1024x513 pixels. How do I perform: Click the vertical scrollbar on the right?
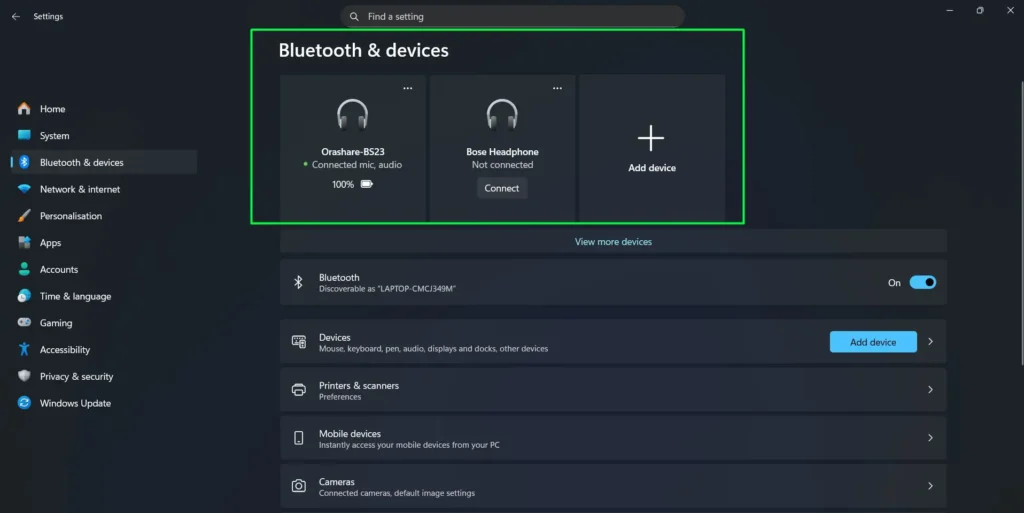pos(1021,223)
